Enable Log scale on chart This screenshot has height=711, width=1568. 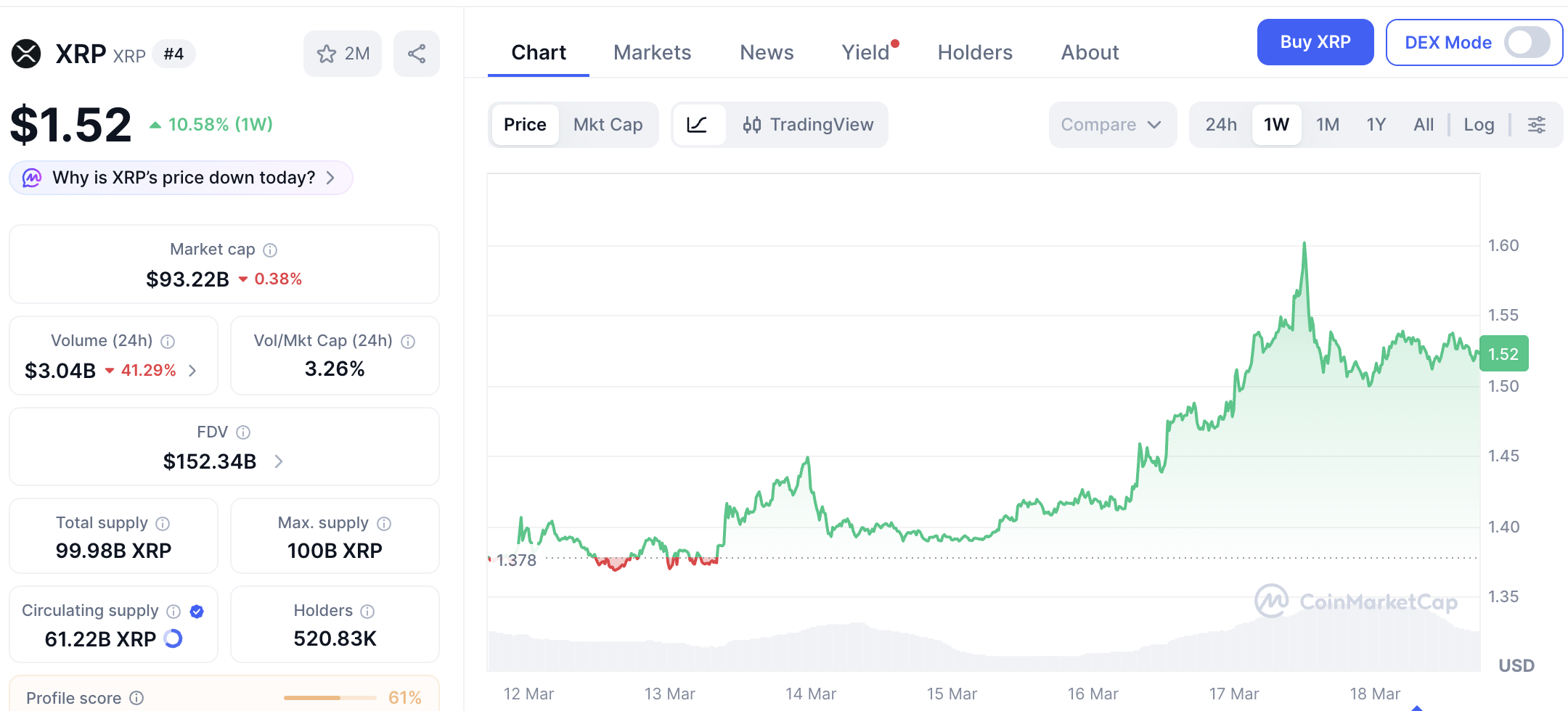1479,125
